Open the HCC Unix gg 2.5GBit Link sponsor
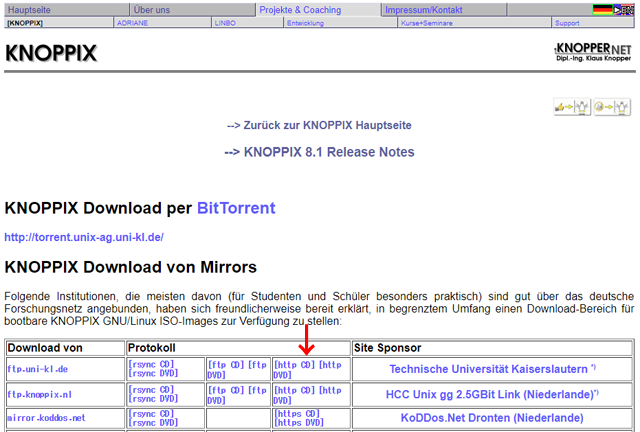Image resolution: width=640 pixels, height=432 pixels. pyautogui.click(x=490, y=394)
